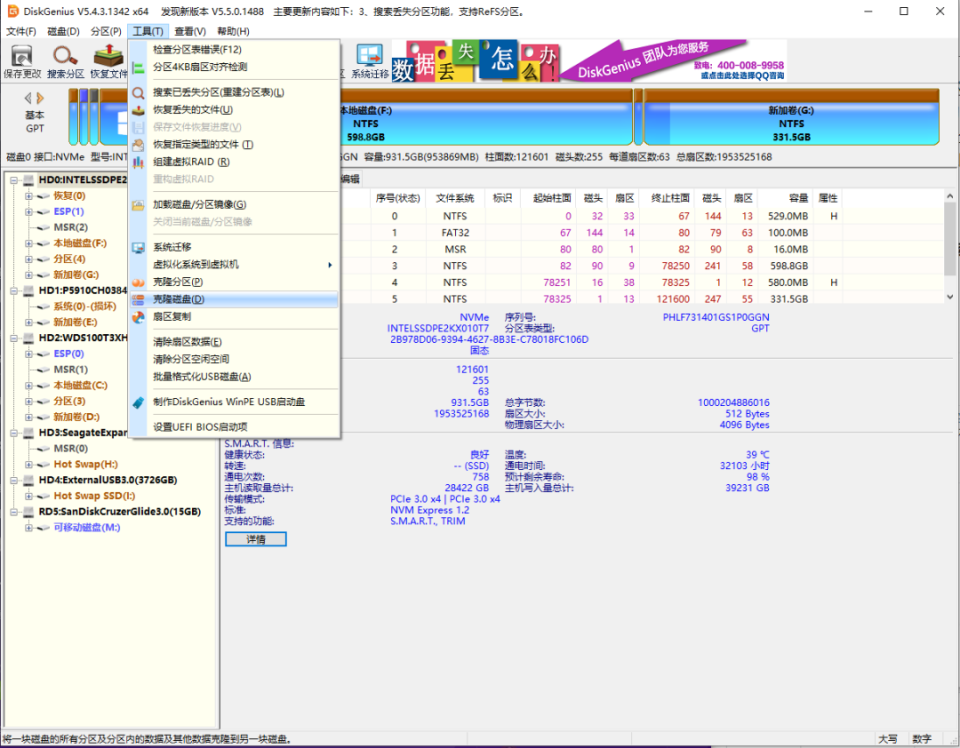Click the WinPE USB boot disk icon
This screenshot has width=960, height=748.
click(x=139, y=402)
